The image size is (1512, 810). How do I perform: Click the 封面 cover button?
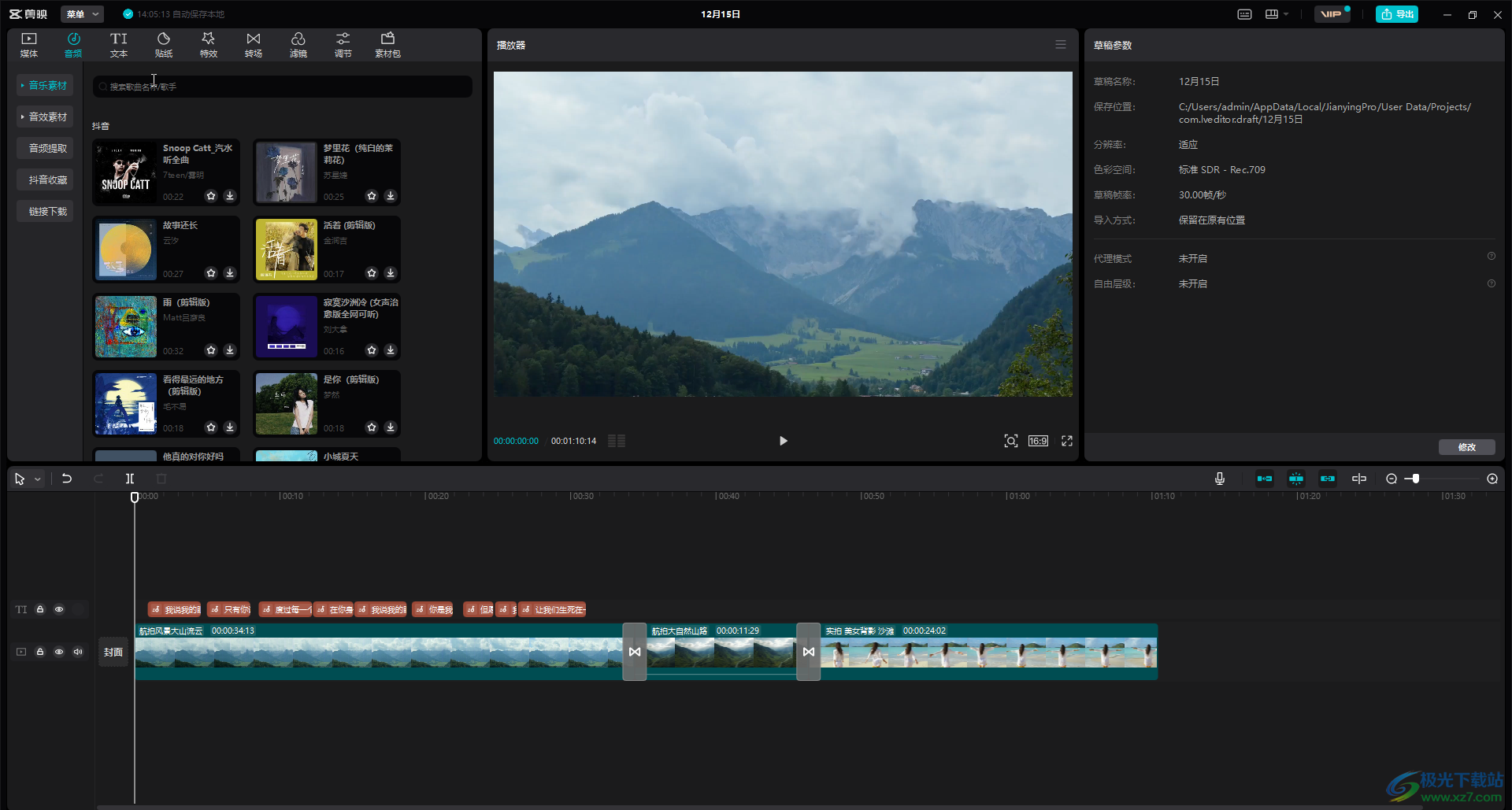pos(113,652)
